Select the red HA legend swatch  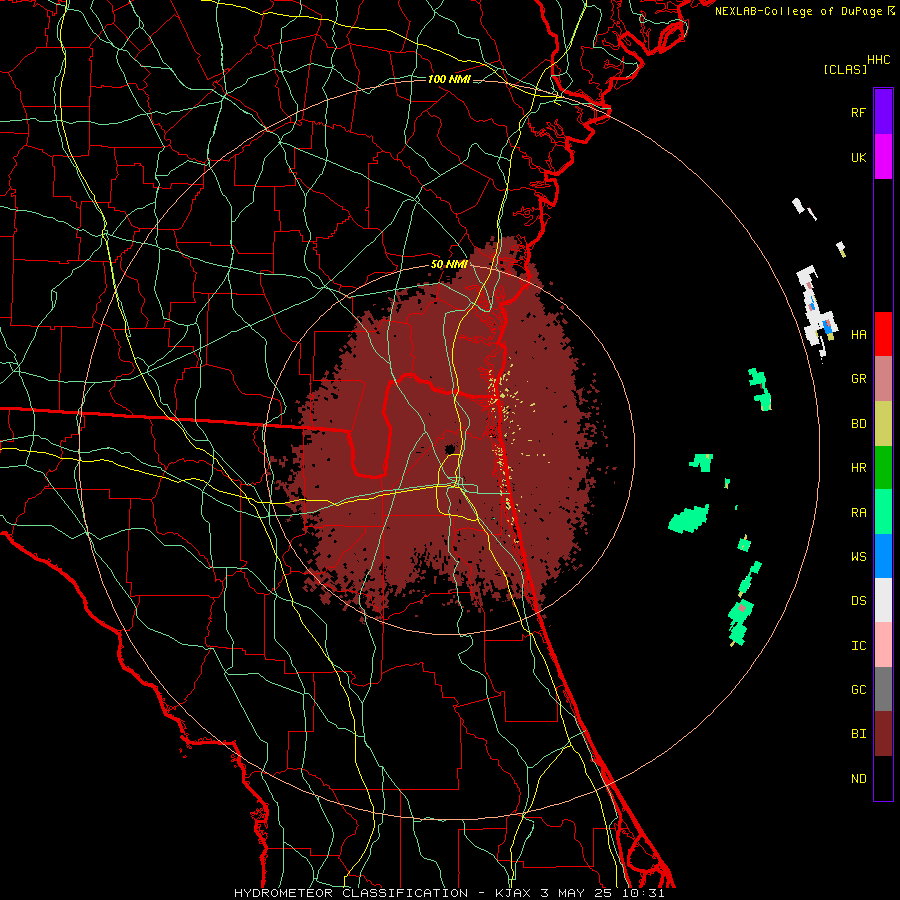[883, 334]
